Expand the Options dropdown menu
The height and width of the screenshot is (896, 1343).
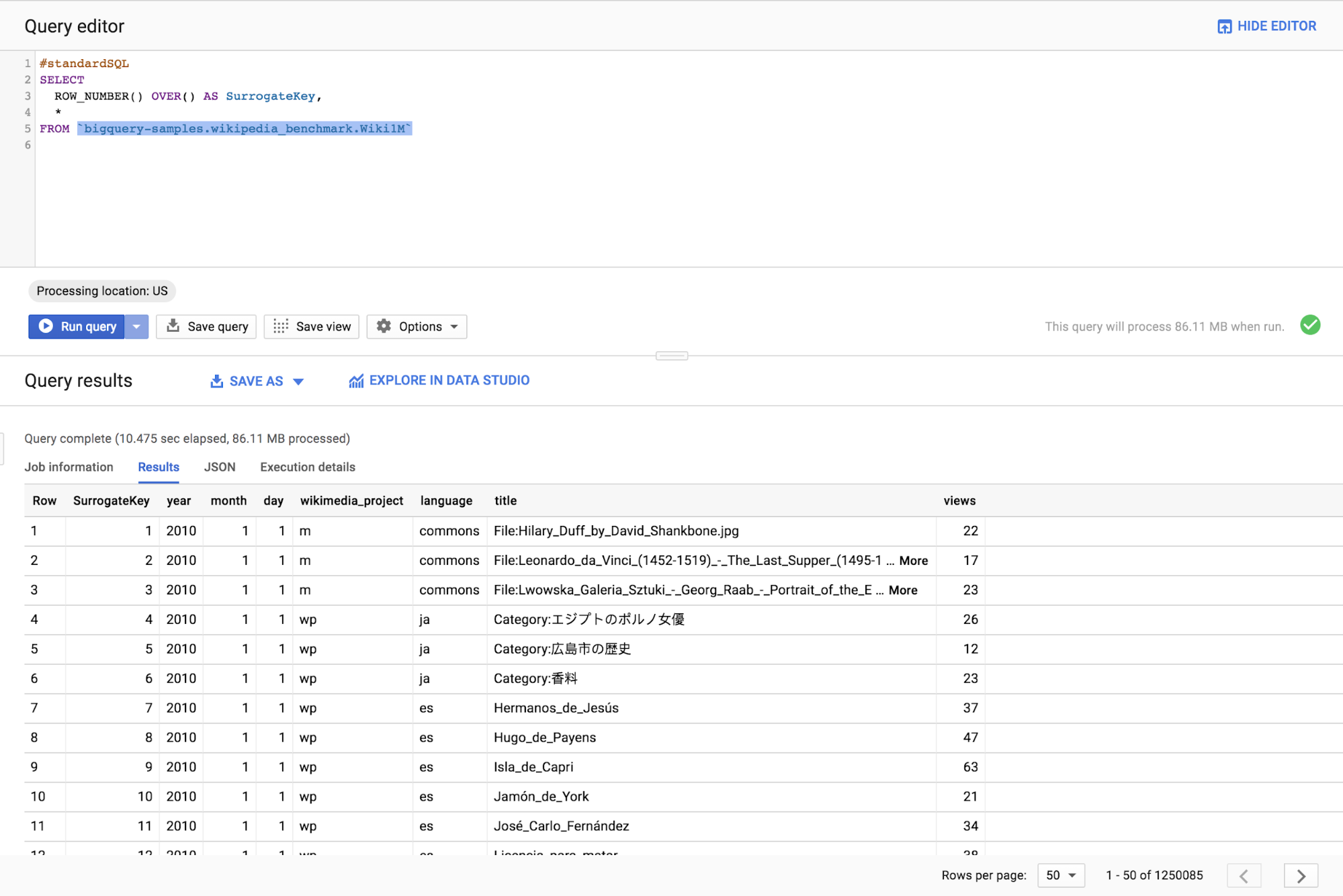tap(416, 326)
